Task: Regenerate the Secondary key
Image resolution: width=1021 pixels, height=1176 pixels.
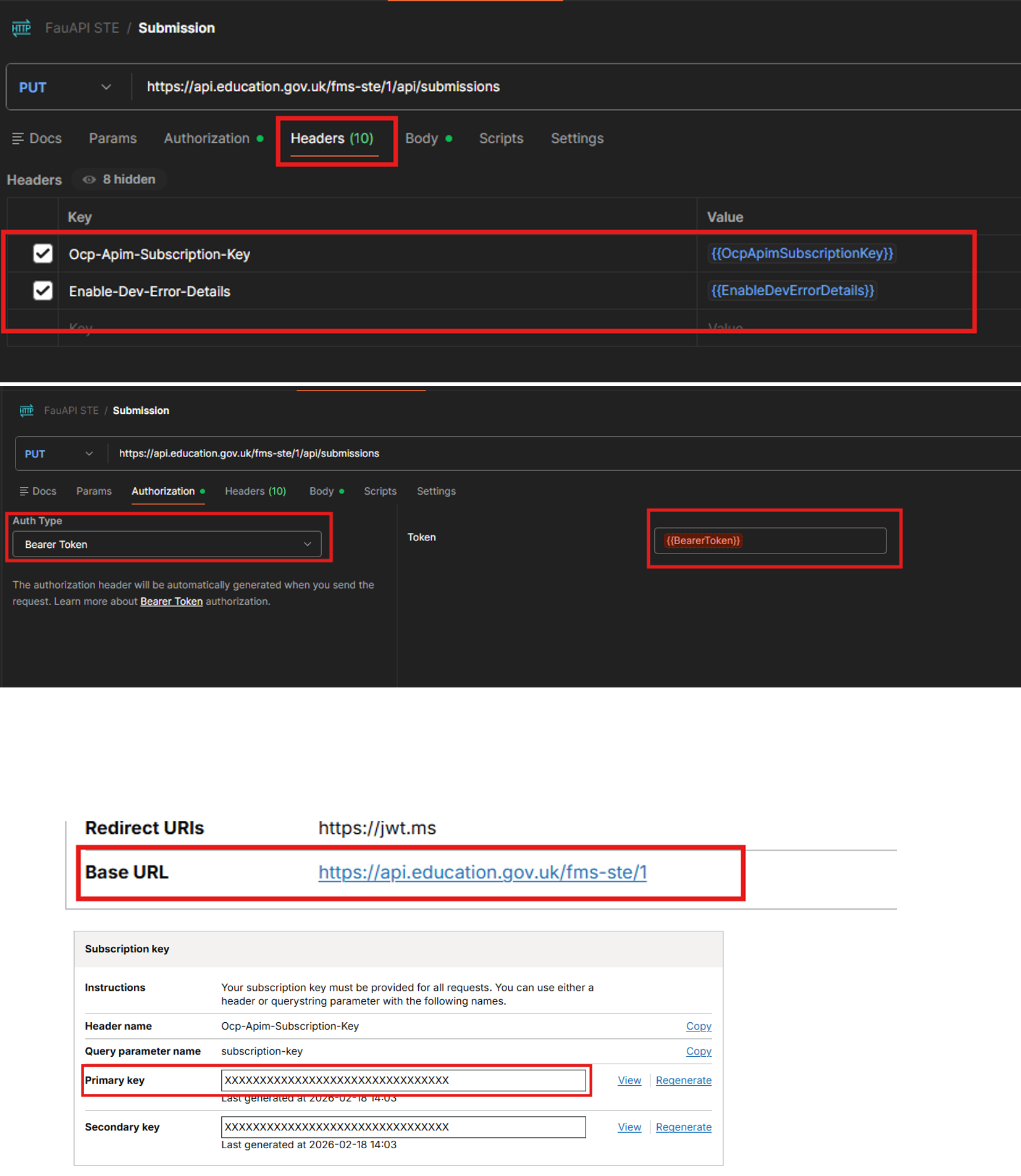Action: coord(684,1127)
